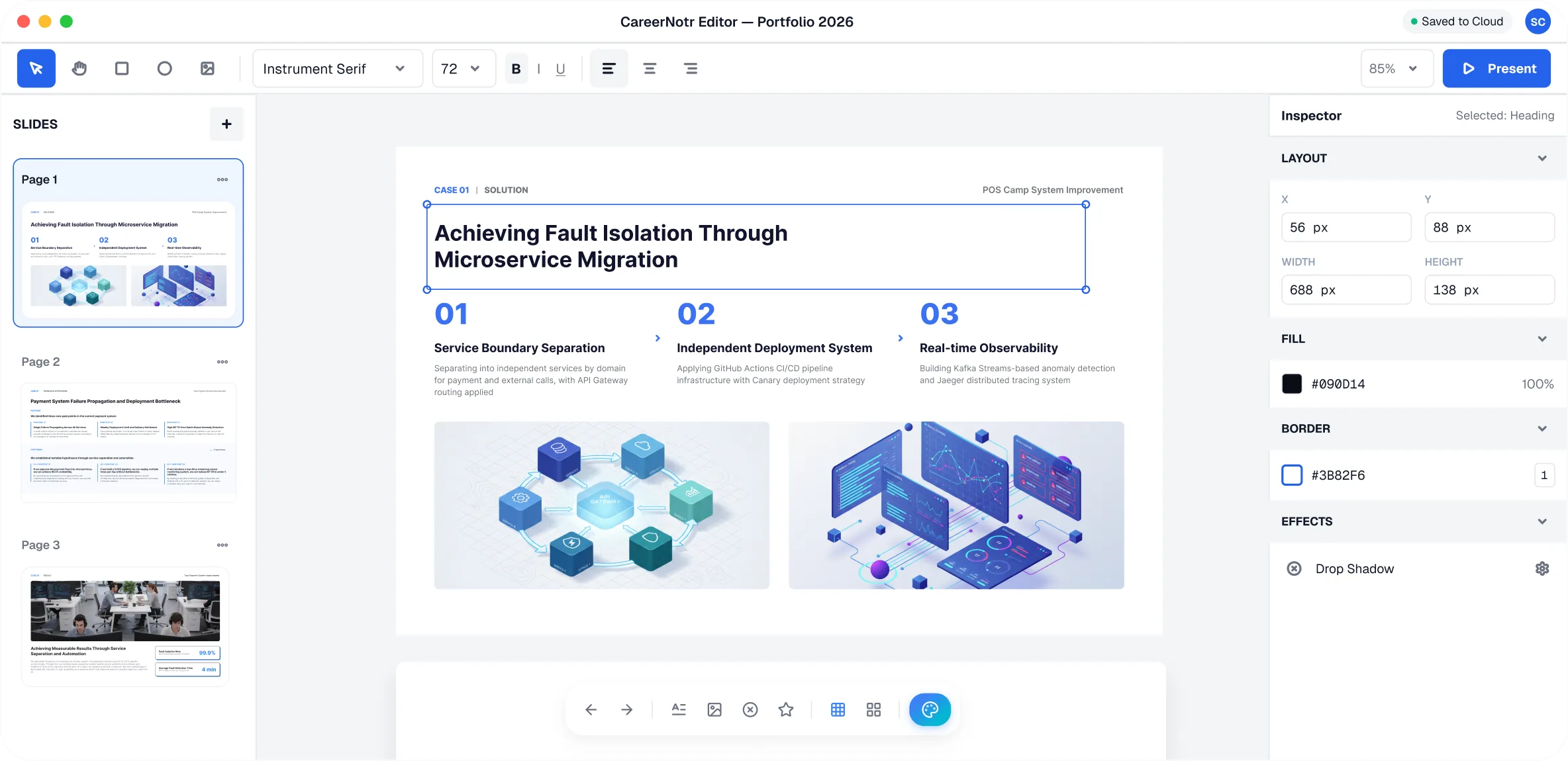Screen dimensions: 1568x761
Task: Click the Present button
Action: click(1496, 68)
